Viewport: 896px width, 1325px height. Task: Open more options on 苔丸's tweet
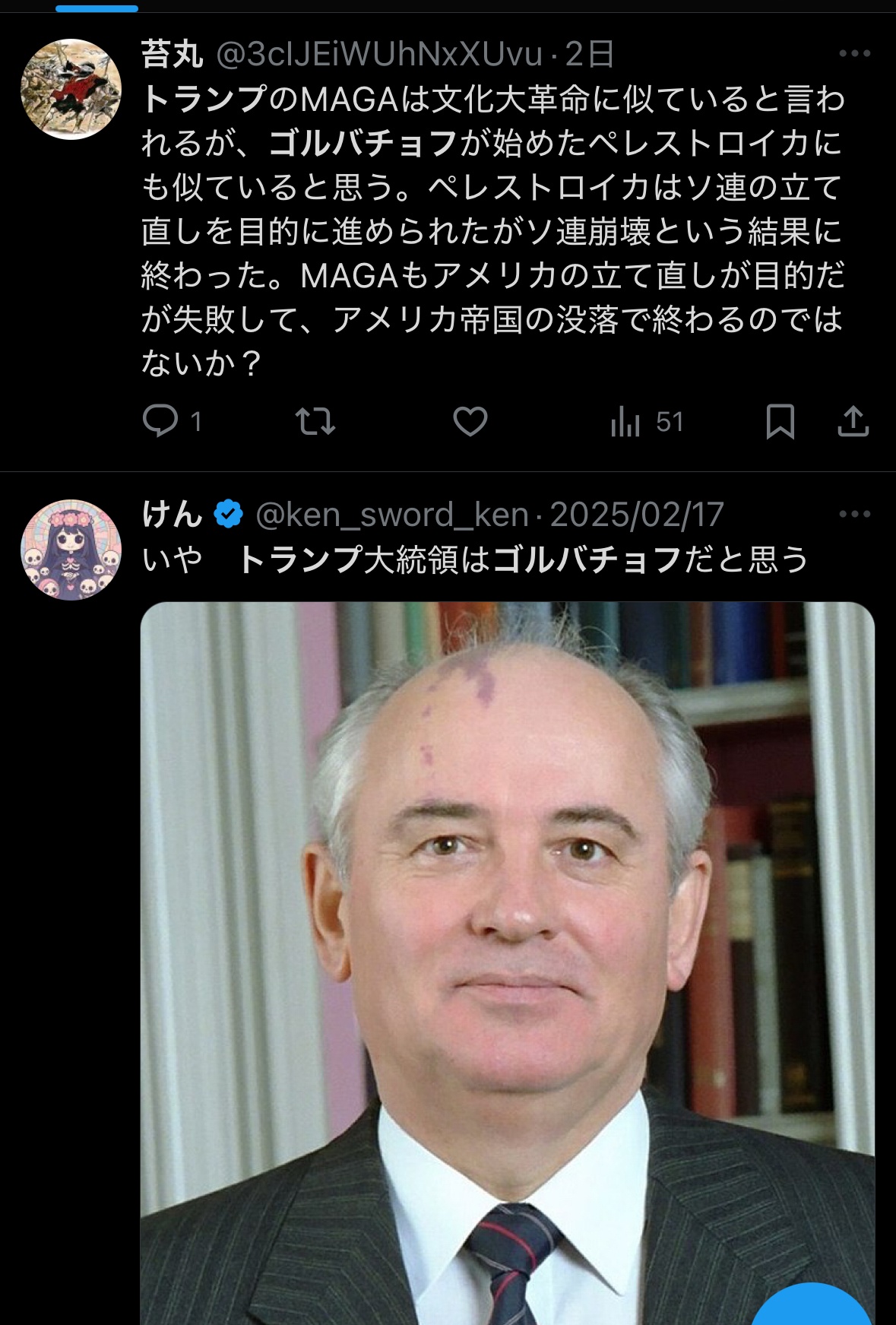tap(854, 53)
